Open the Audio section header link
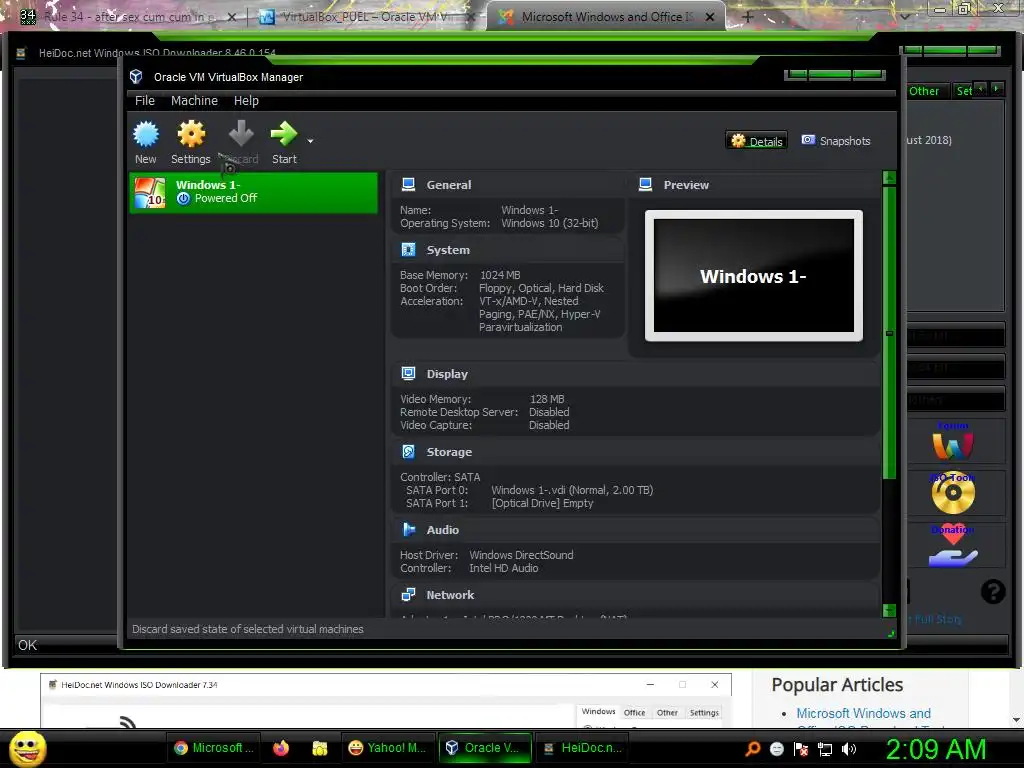This screenshot has height=768, width=1024. (x=442, y=530)
